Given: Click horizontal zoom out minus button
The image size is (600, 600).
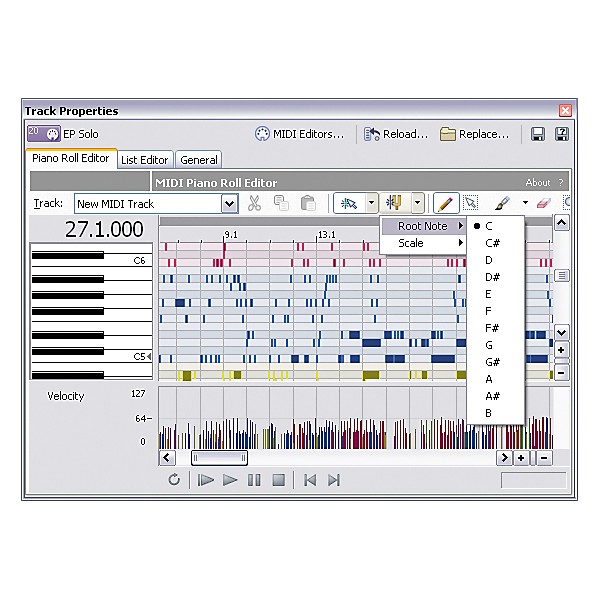Looking at the screenshot, I should tap(544, 458).
